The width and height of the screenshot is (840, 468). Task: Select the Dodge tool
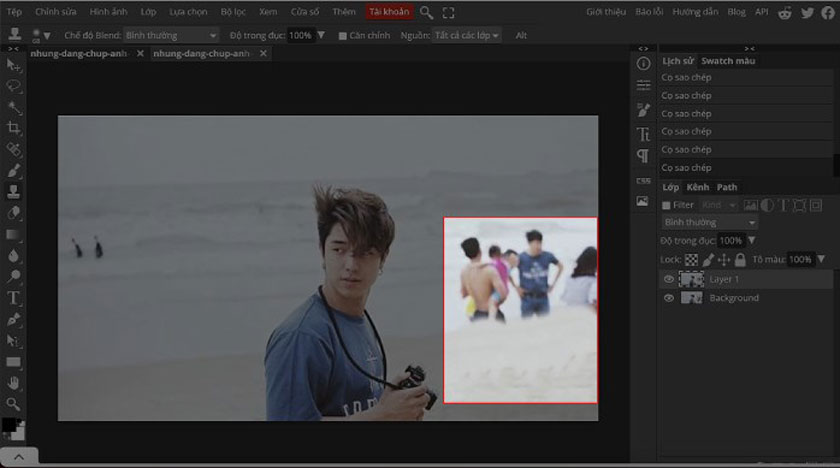[13, 276]
